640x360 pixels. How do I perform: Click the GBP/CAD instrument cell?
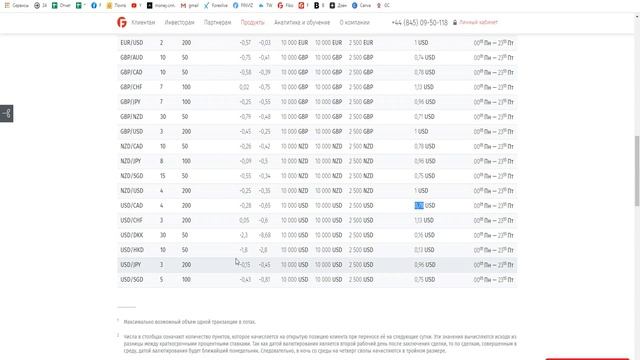coord(131,72)
